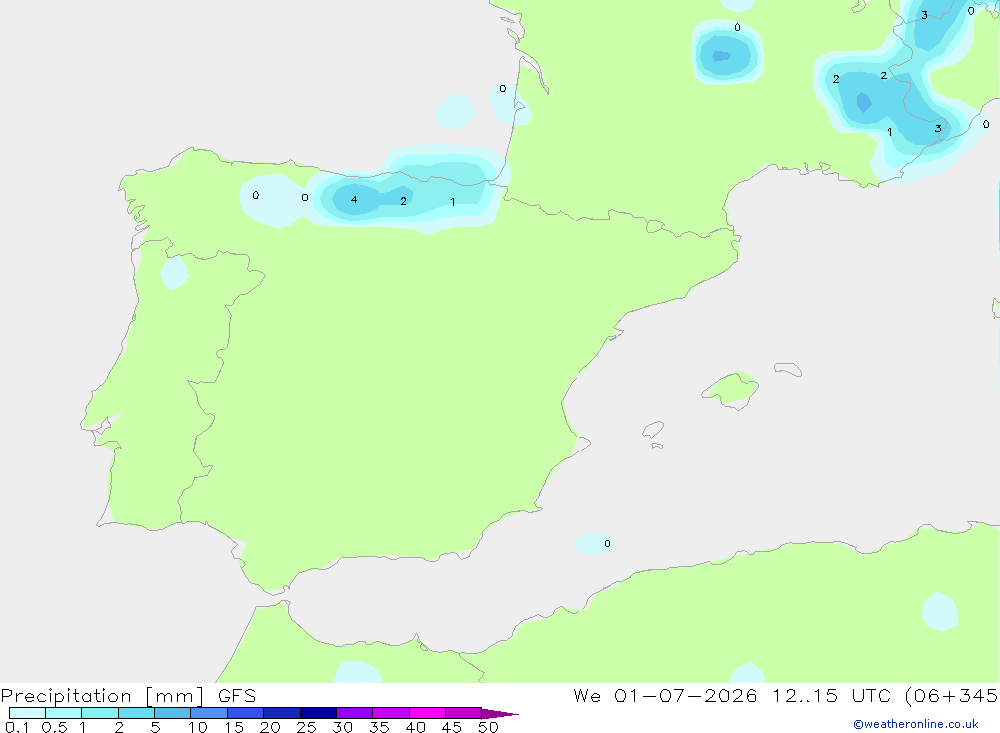Click the 0.1–0.5 mm palest cyan legend swatch
This screenshot has width=1000, height=733.
(27, 713)
